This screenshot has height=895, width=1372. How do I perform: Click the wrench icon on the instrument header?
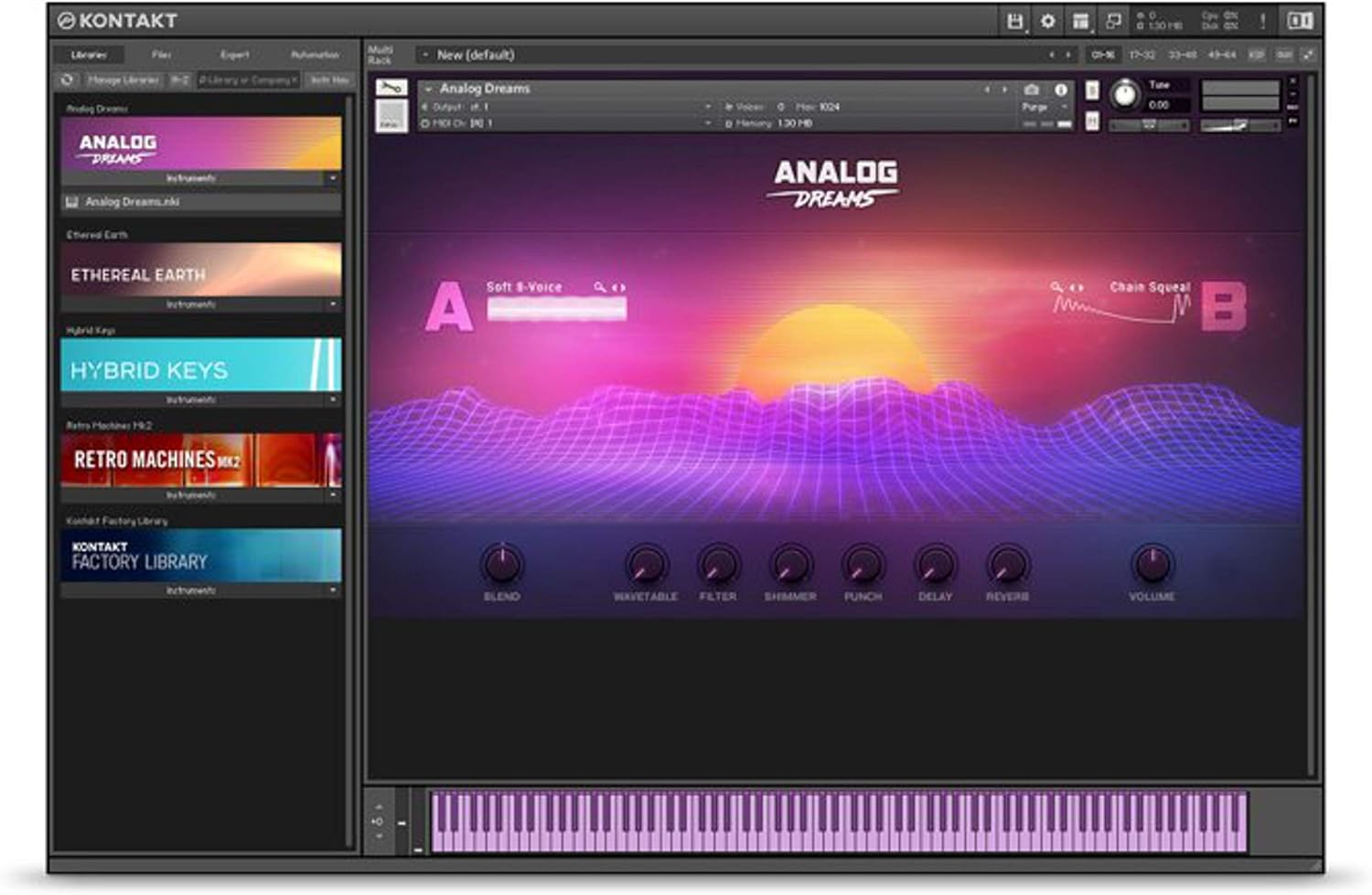(389, 90)
